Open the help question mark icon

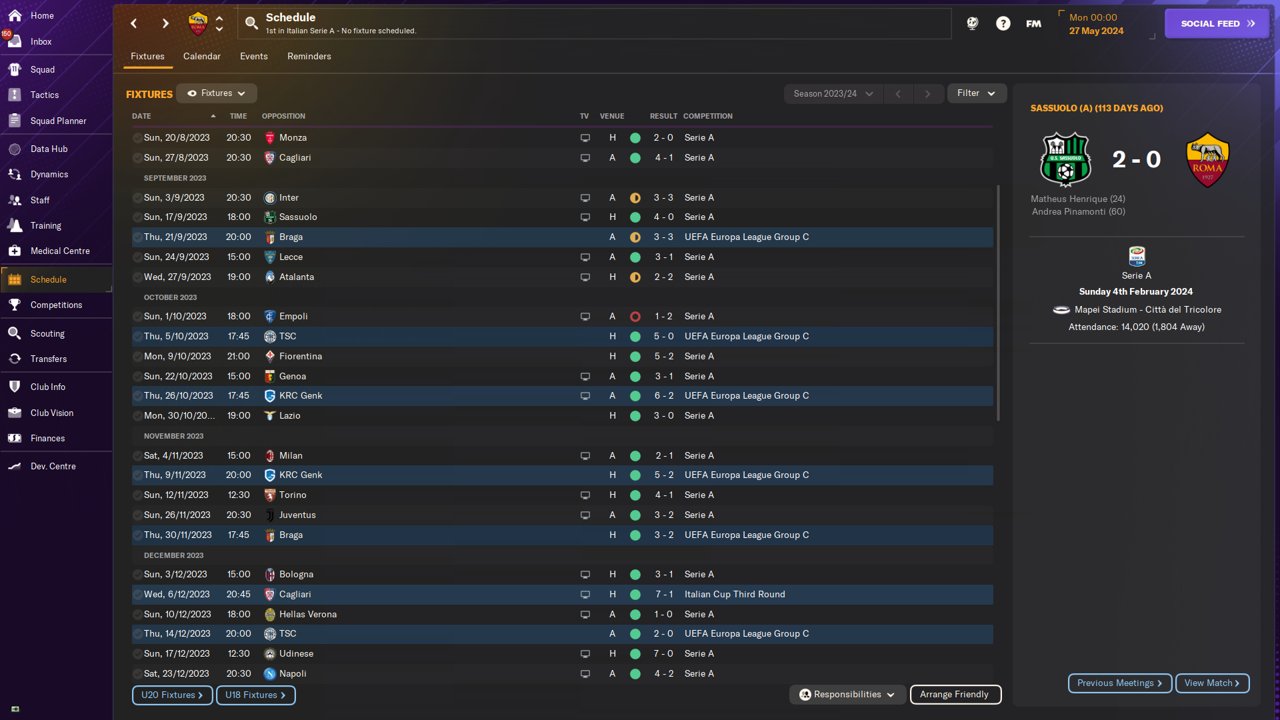1003,23
